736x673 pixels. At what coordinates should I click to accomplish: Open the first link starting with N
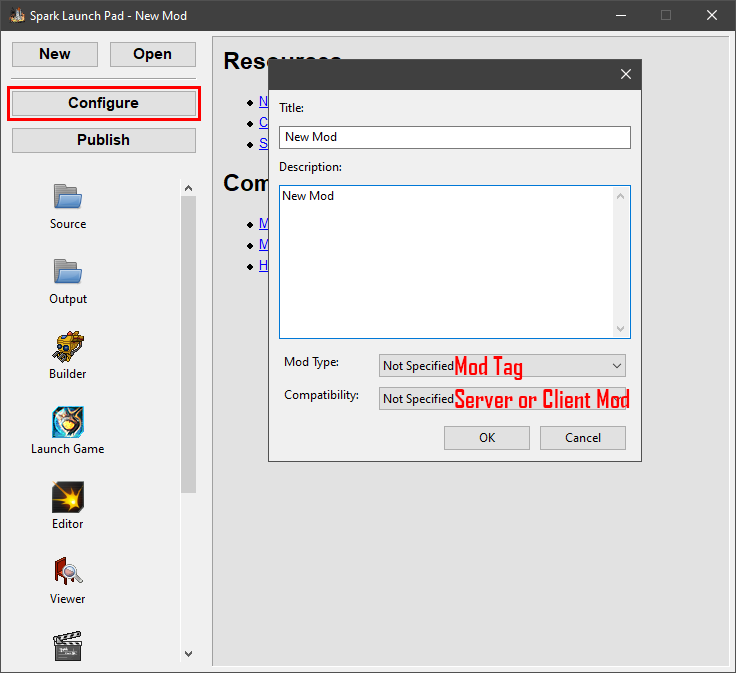pyautogui.click(x=263, y=101)
